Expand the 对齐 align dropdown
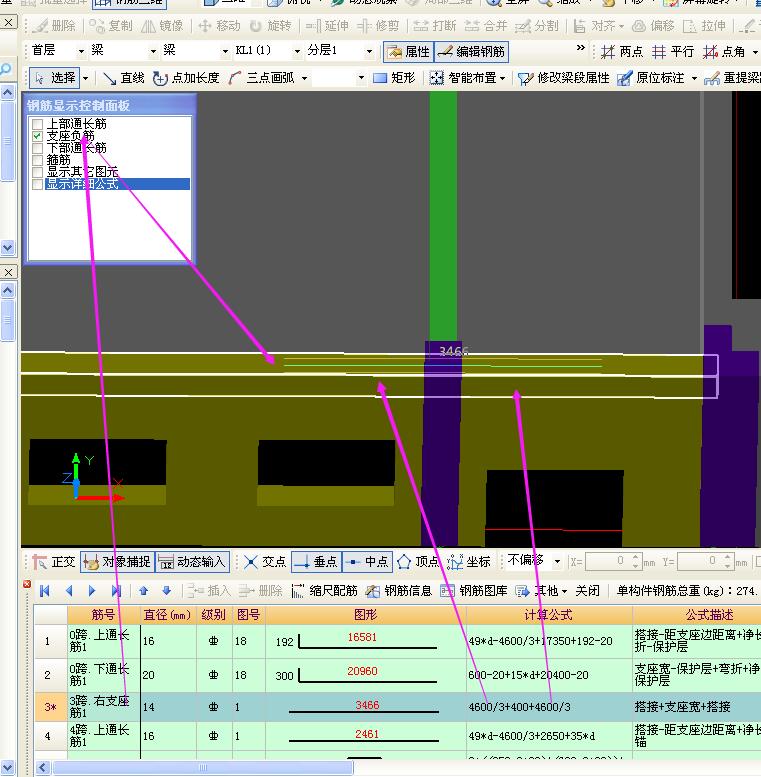The width and height of the screenshot is (761, 777). [621, 26]
